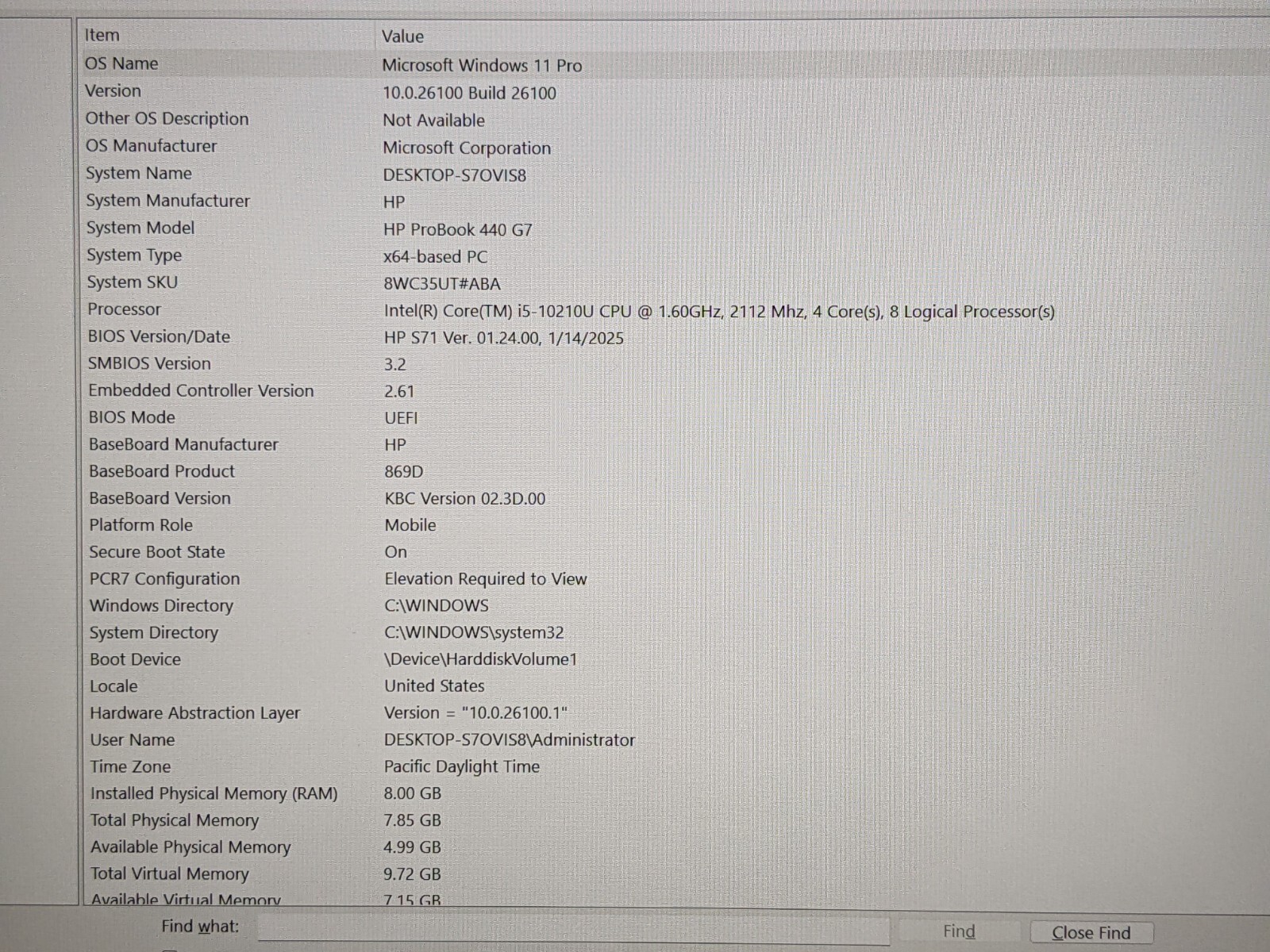Viewport: 1270px width, 952px height.
Task: Select the Other OS Description label
Action: click(x=167, y=118)
